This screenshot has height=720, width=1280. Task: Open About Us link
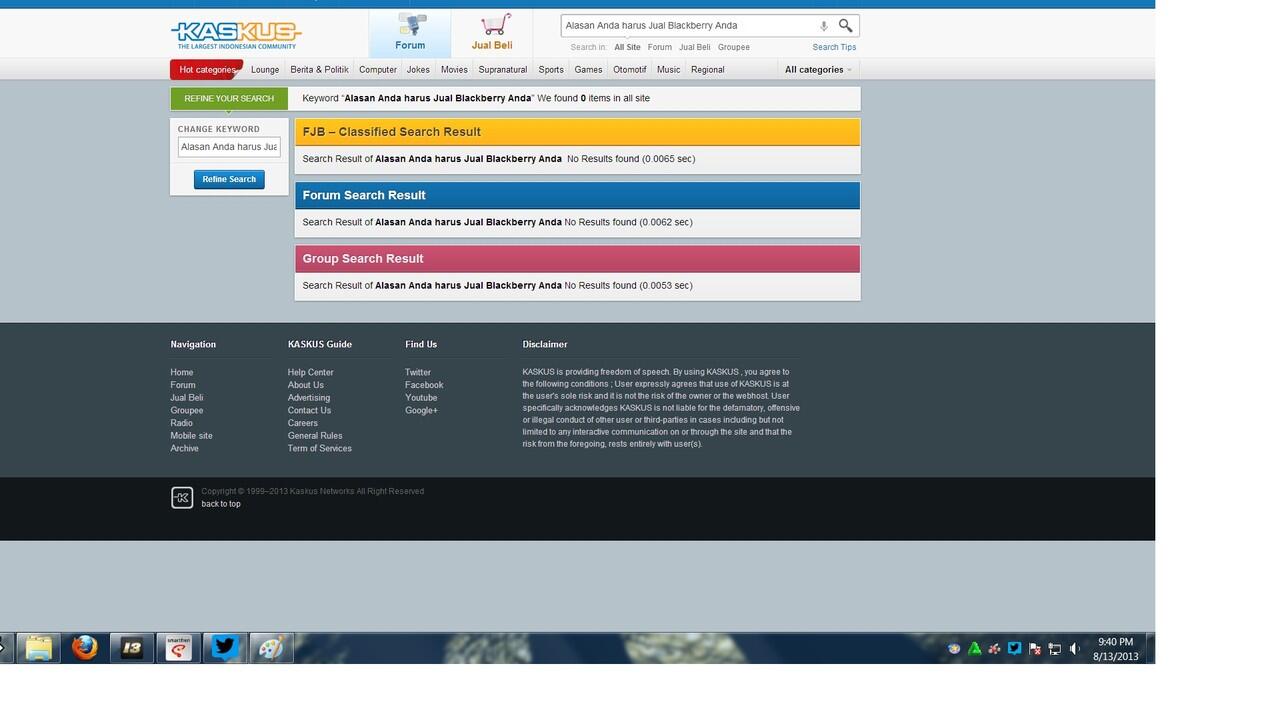(x=306, y=385)
